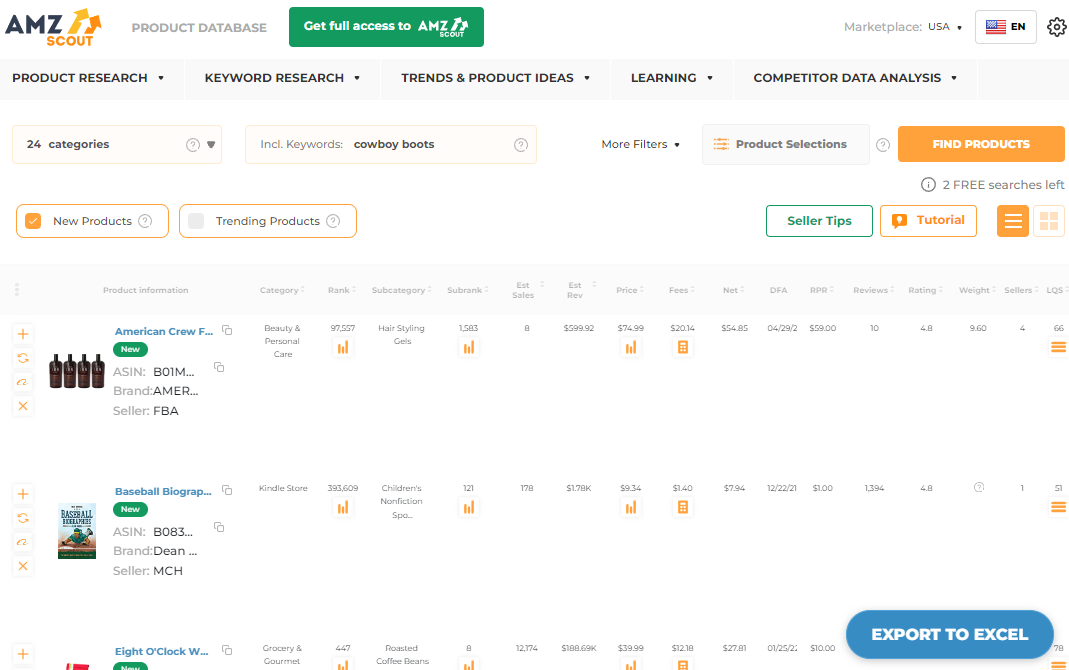Switch to grid view layout
The width and height of the screenshot is (1069, 670).
click(x=1049, y=221)
